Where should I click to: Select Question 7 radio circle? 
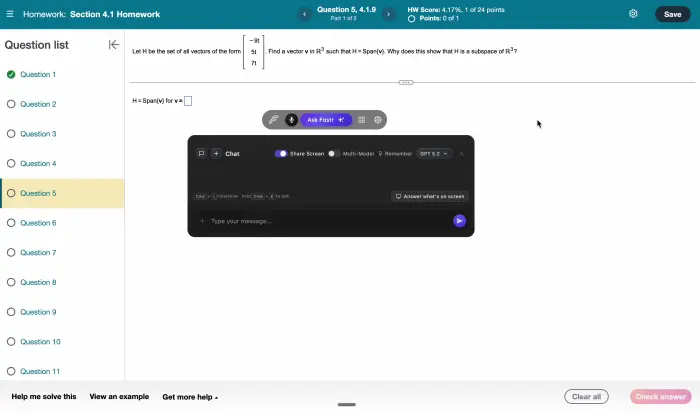pyautogui.click(x=11, y=252)
